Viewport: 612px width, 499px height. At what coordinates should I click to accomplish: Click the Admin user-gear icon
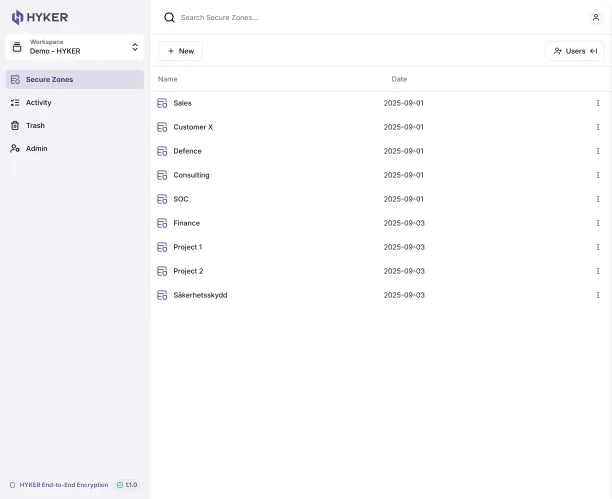pos(15,149)
